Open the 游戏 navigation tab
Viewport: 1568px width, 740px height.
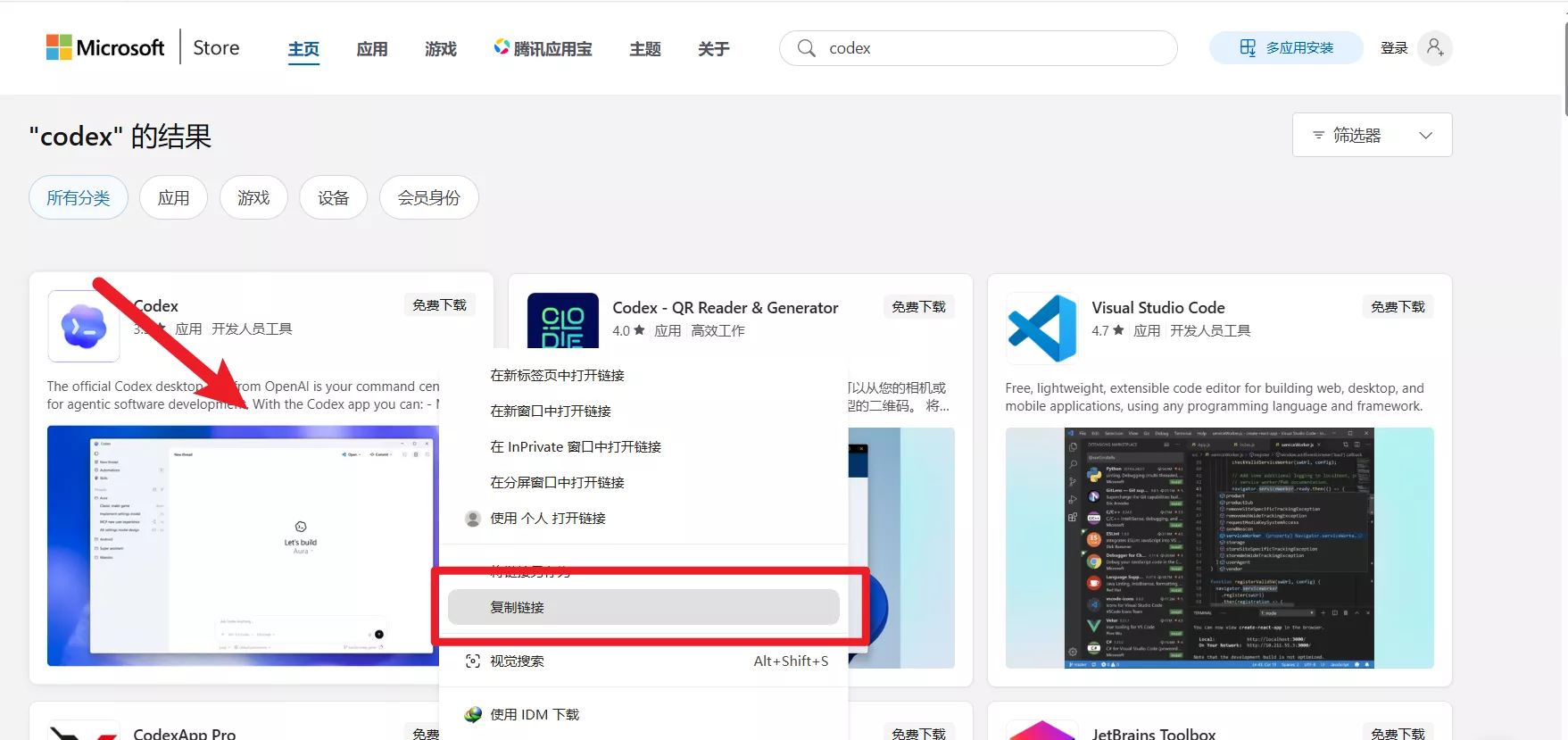(441, 49)
